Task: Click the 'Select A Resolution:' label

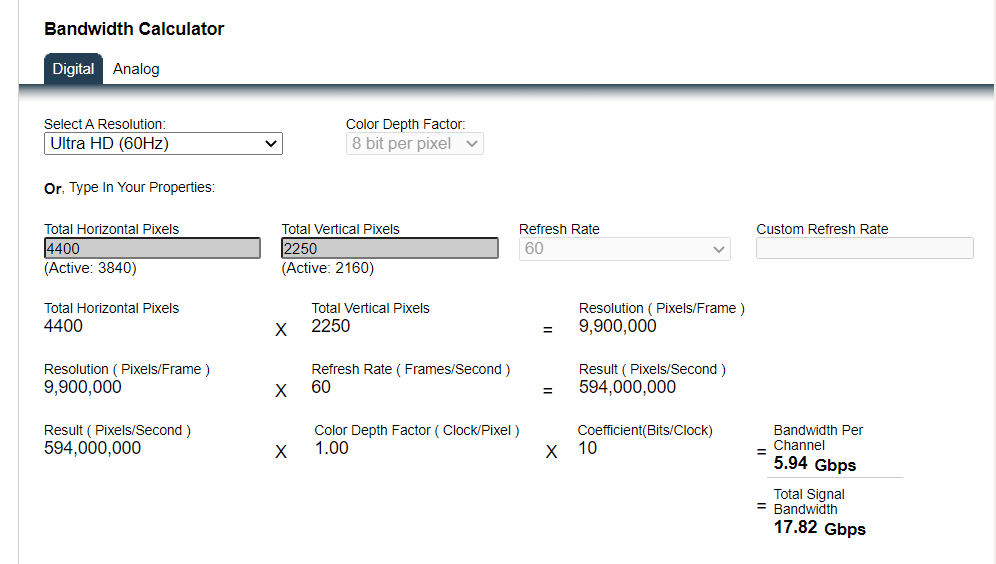Action: click(104, 124)
